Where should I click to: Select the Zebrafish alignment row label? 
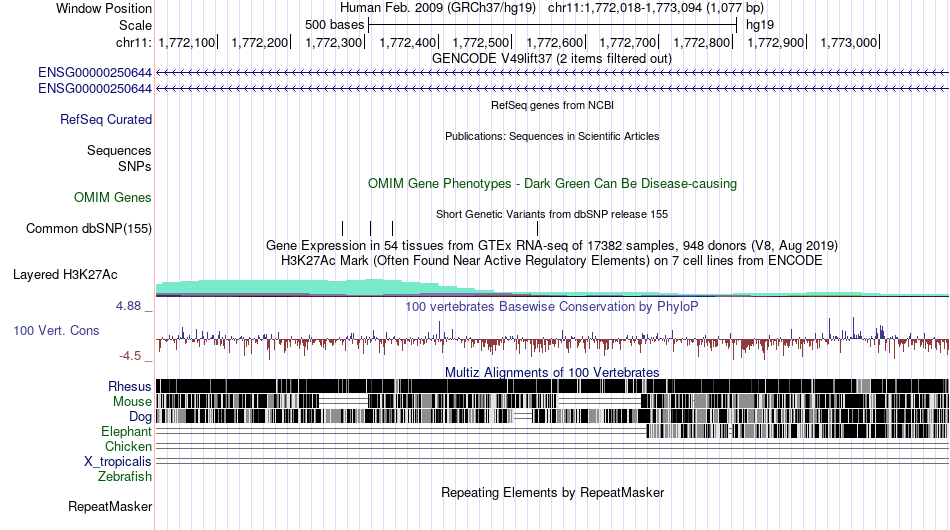tap(125, 477)
